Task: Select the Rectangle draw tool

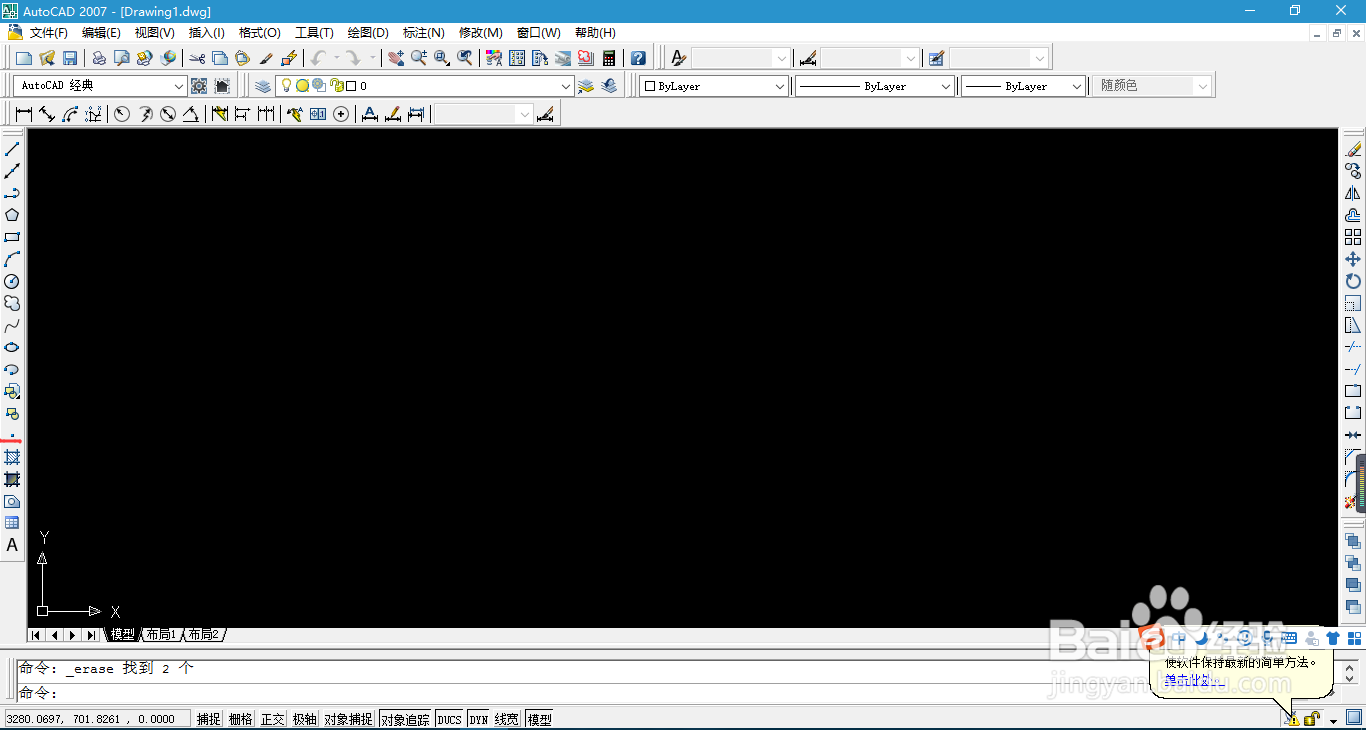Action: tap(12, 237)
